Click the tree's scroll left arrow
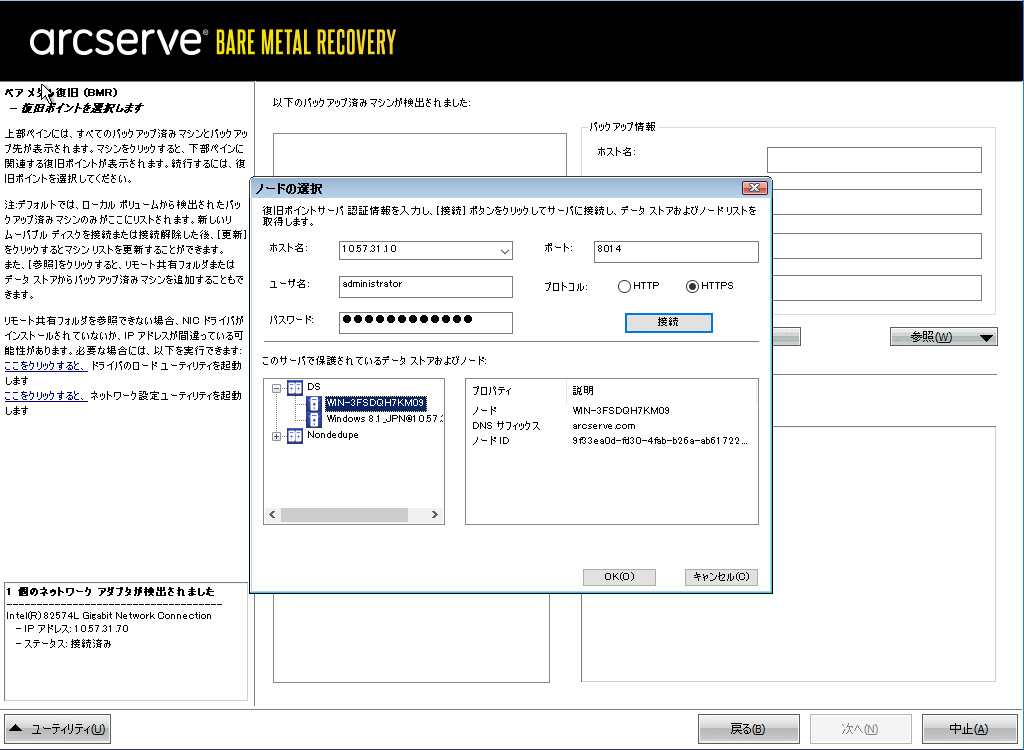The height and width of the screenshot is (750, 1024). click(272, 515)
